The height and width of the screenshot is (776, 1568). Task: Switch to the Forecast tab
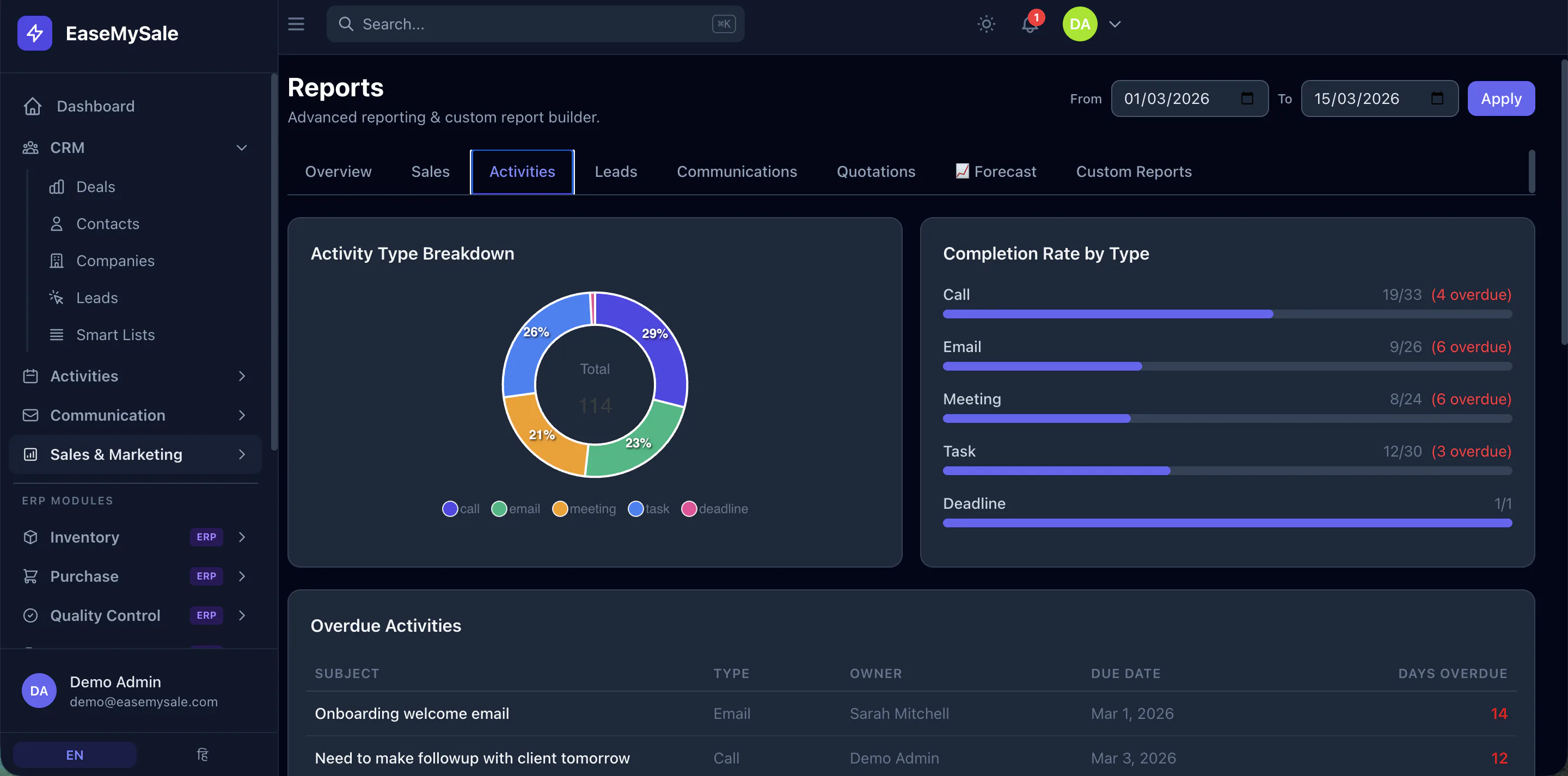pos(995,171)
